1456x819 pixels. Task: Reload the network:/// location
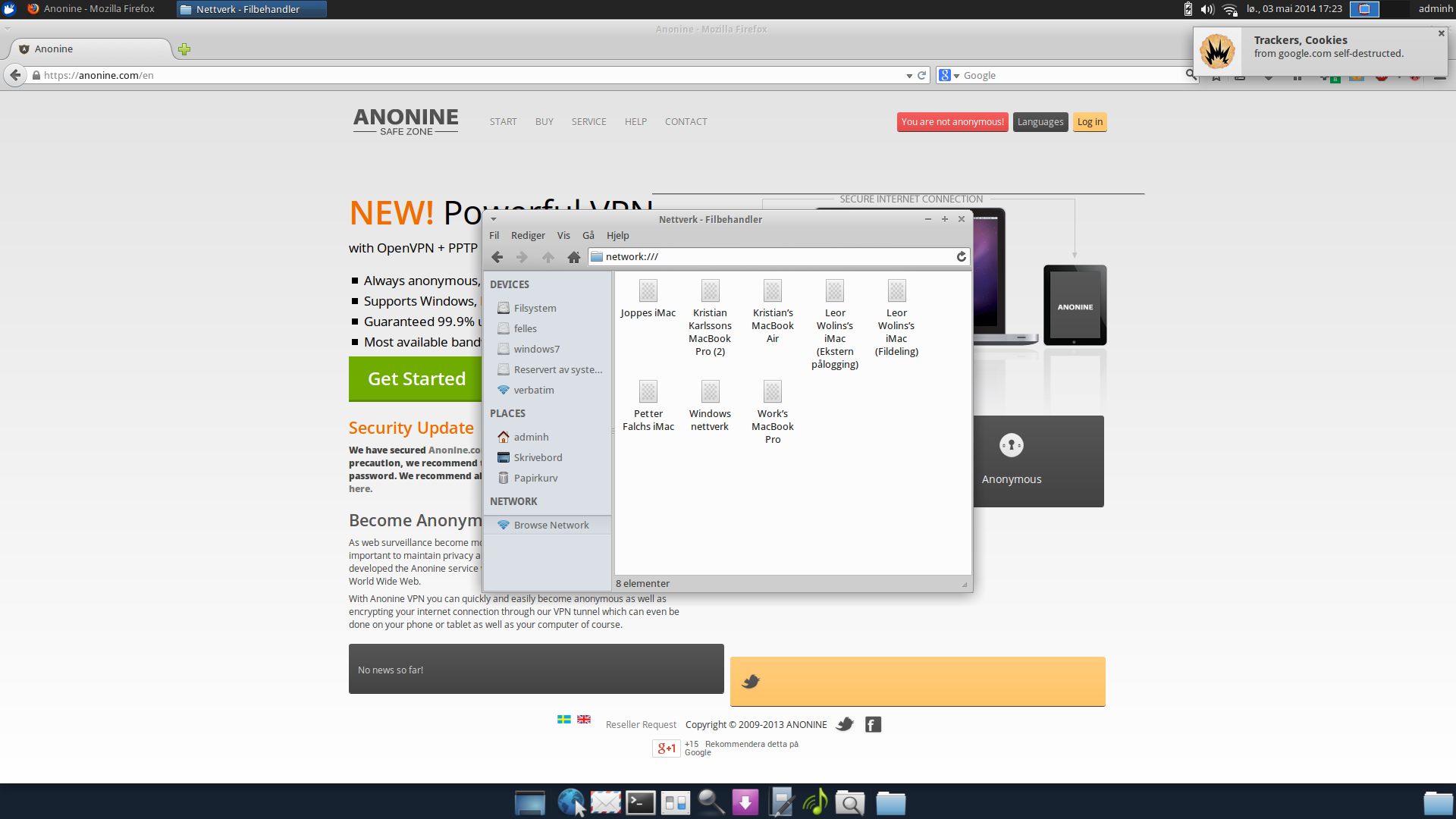(962, 257)
